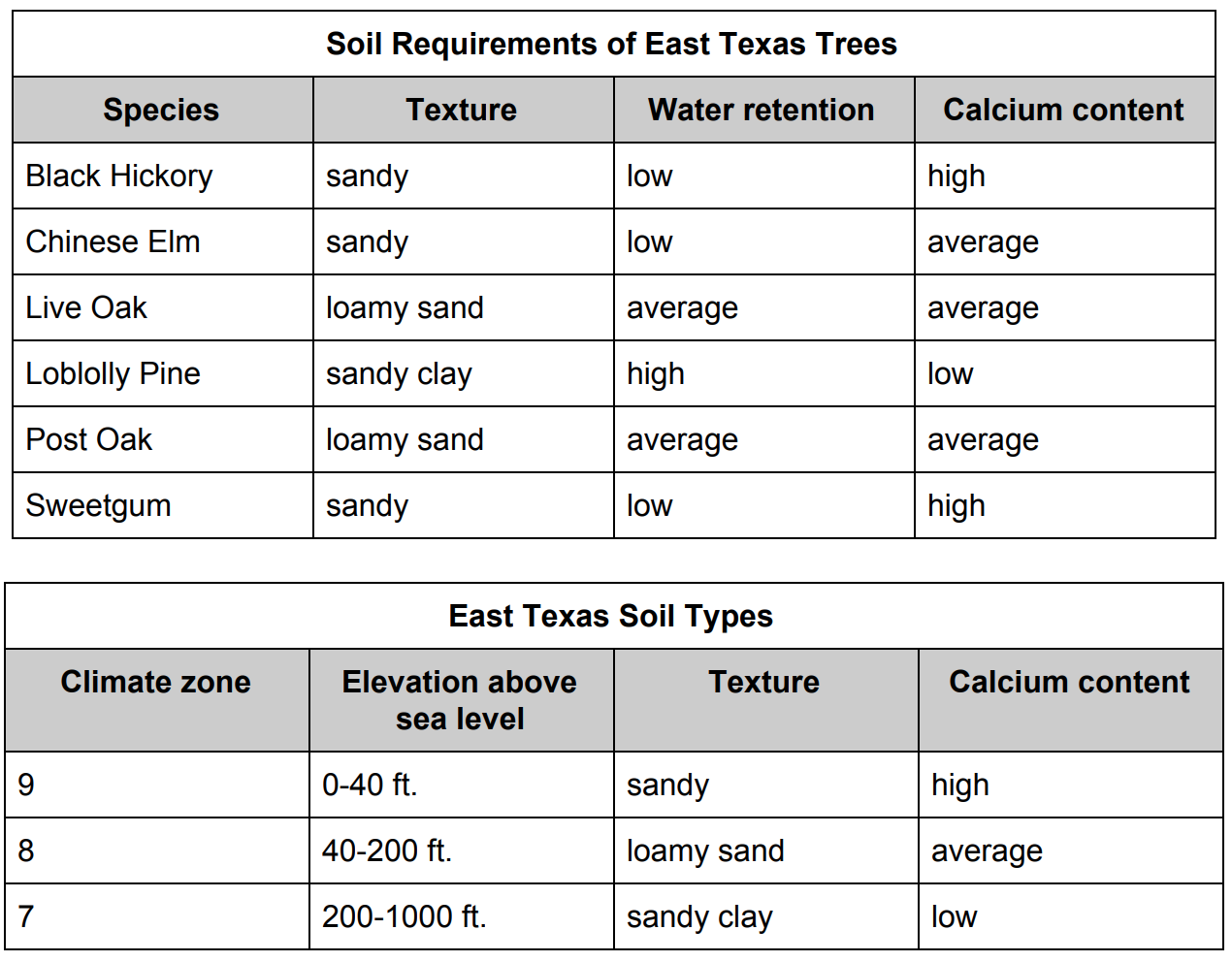Click the 'Elevation above sea level' header
Screen dimensions: 1232x962
tap(460, 700)
